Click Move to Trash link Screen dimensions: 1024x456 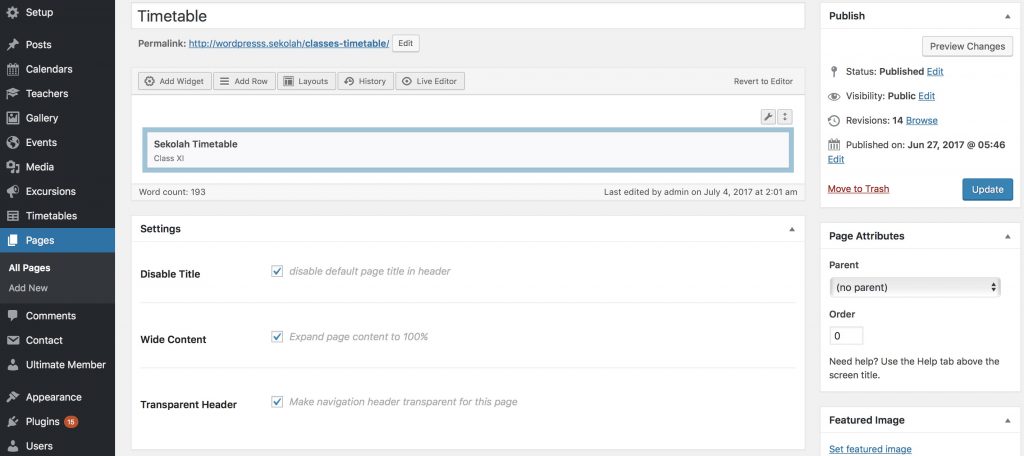tap(858, 189)
